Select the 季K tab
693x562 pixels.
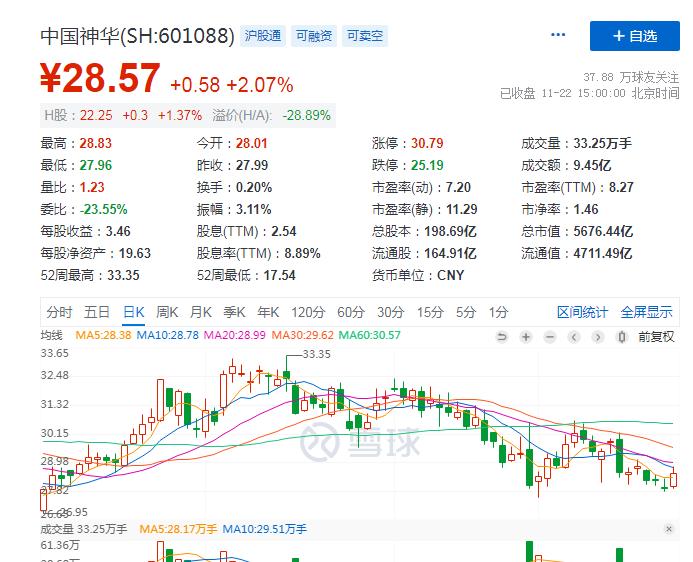click(x=234, y=312)
